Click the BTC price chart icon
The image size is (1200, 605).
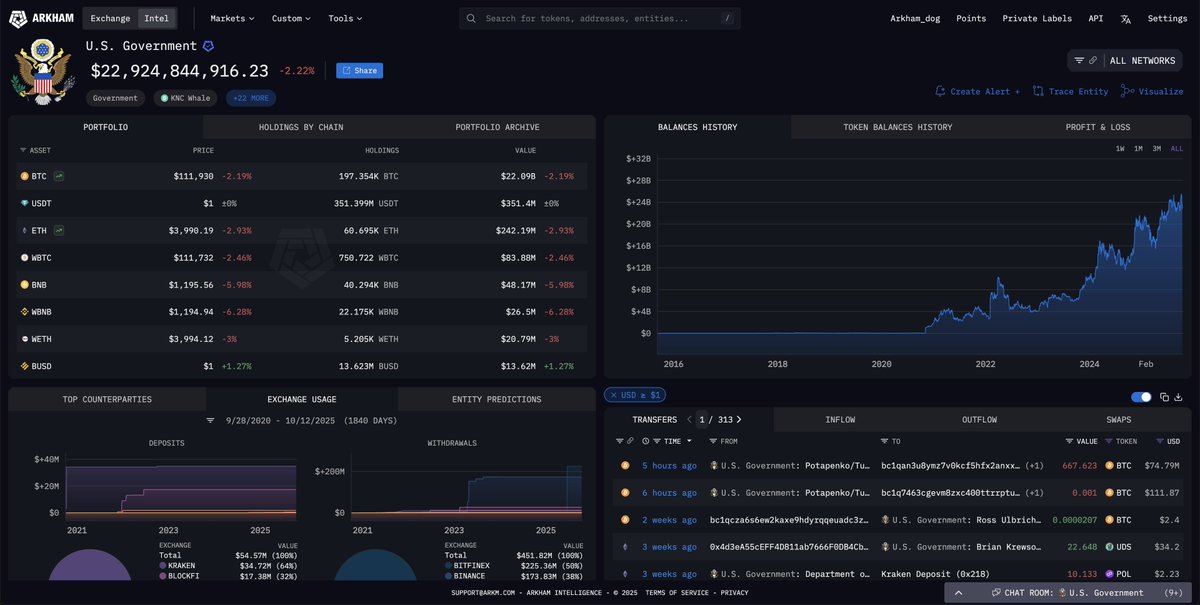click(59, 176)
